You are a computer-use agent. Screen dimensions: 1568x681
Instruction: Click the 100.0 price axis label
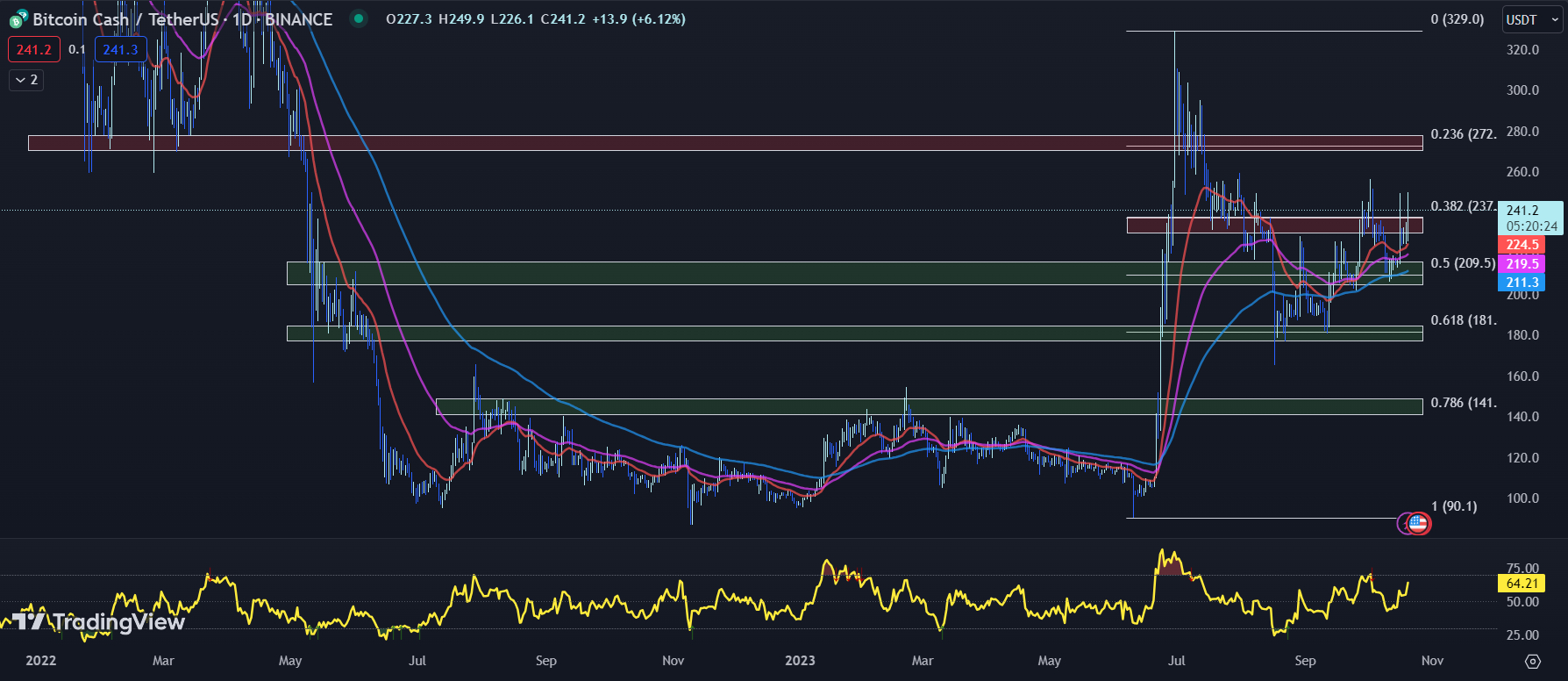[1522, 498]
